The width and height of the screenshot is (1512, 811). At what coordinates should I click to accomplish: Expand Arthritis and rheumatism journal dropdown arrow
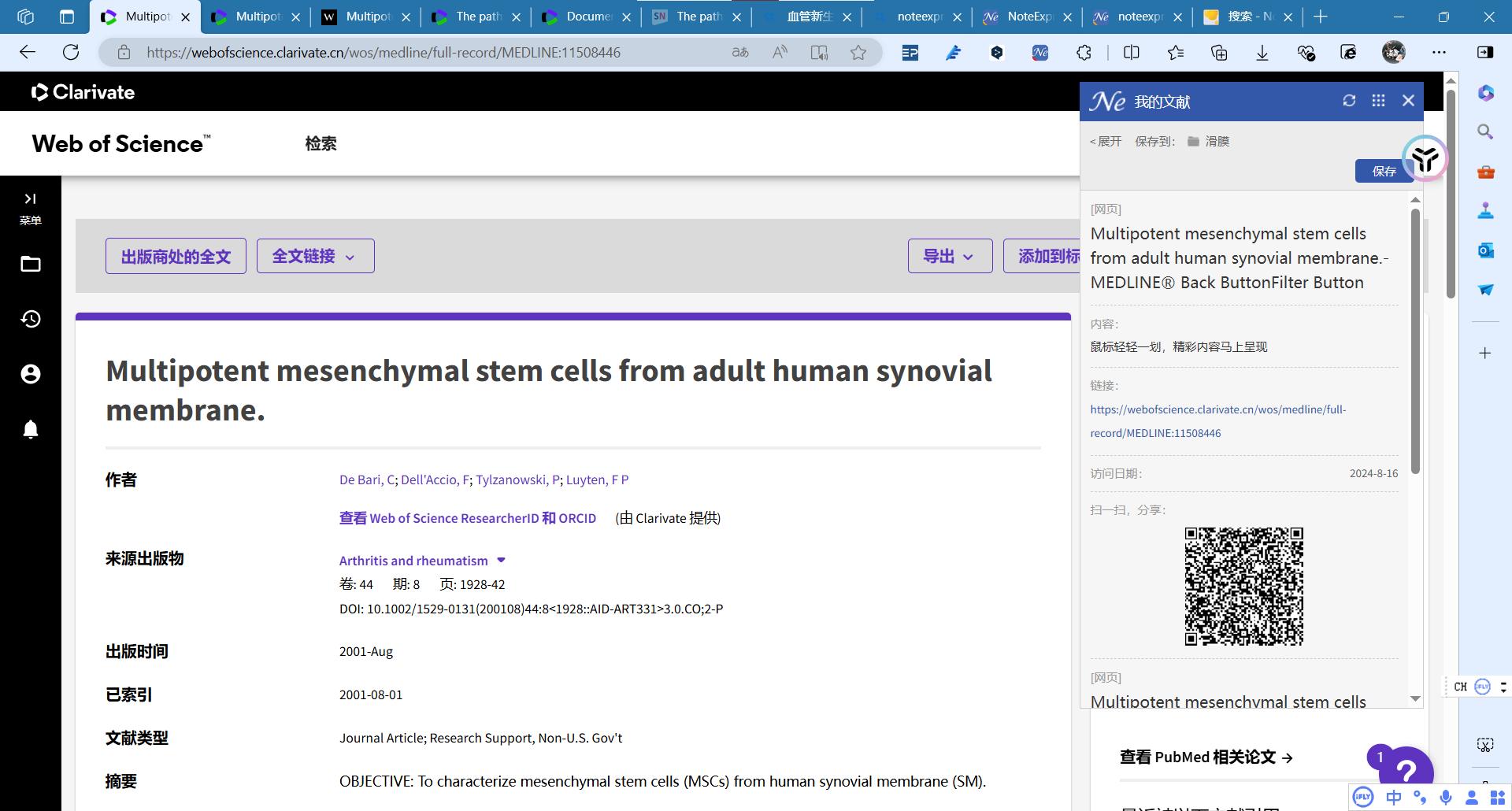click(501, 560)
